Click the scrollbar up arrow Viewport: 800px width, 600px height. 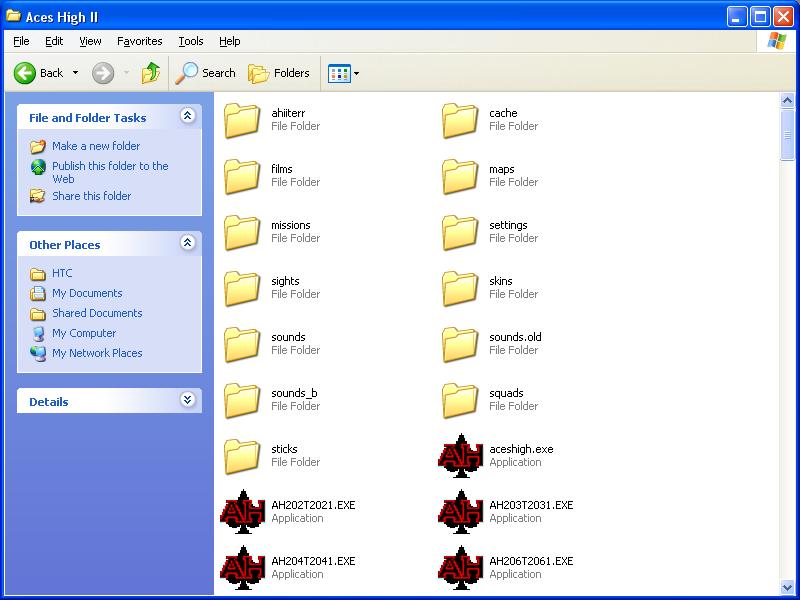tap(787, 101)
